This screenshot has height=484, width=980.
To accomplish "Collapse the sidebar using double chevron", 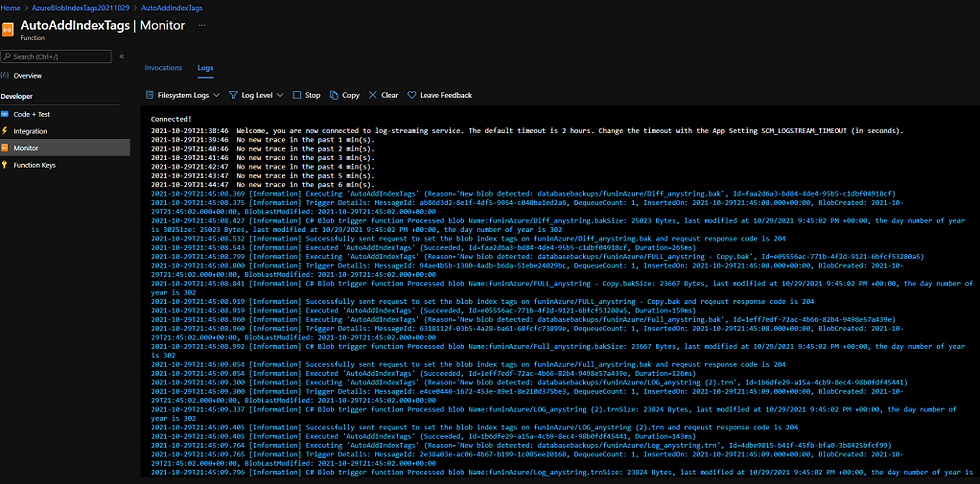I will (121, 56).
